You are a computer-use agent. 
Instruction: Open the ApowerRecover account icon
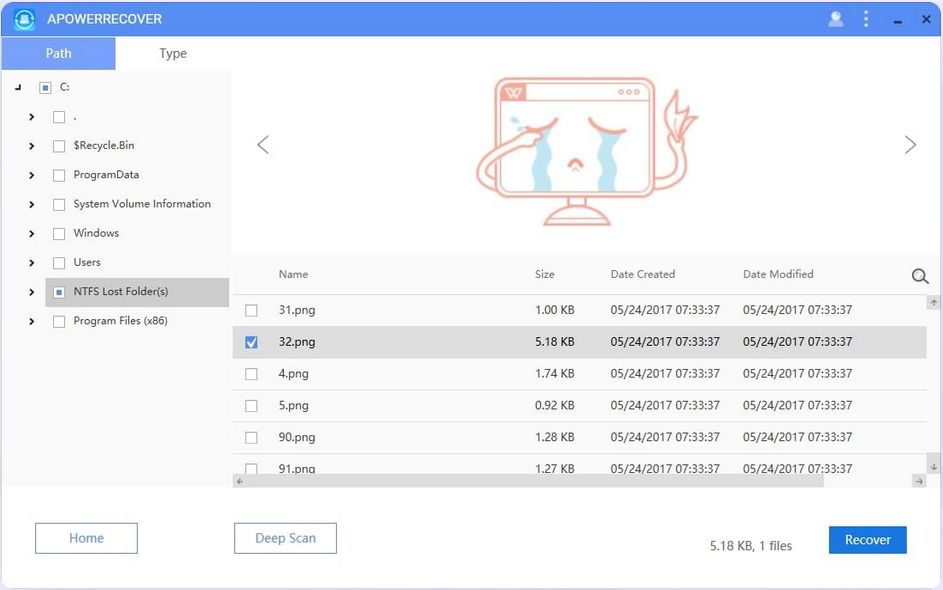coord(836,18)
